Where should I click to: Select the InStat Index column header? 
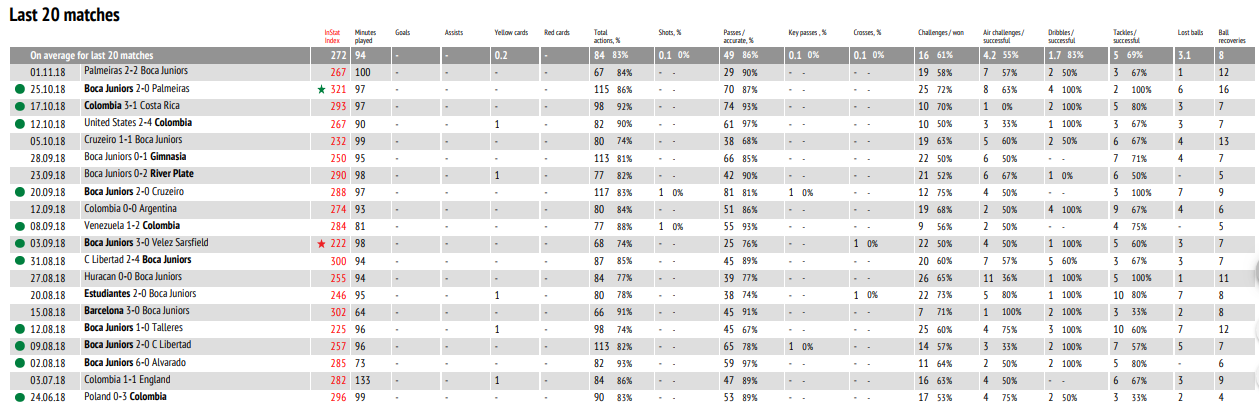[x=334, y=37]
